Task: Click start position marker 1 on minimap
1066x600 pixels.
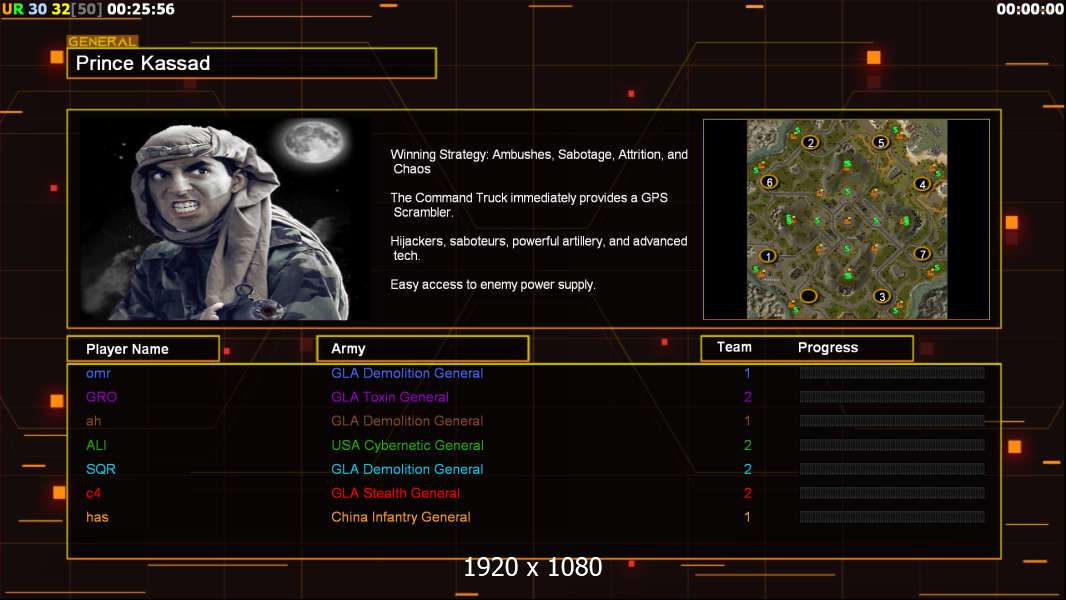Action: (x=768, y=256)
